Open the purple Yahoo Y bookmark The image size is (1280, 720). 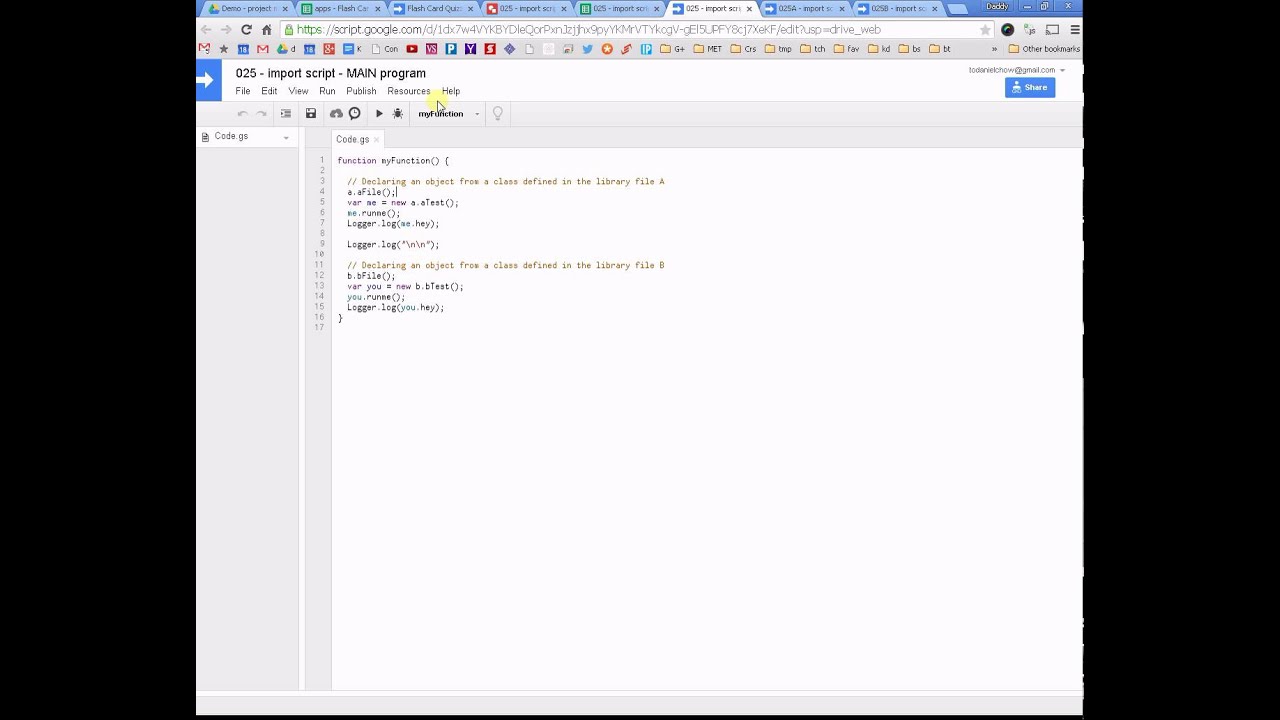tap(470, 49)
